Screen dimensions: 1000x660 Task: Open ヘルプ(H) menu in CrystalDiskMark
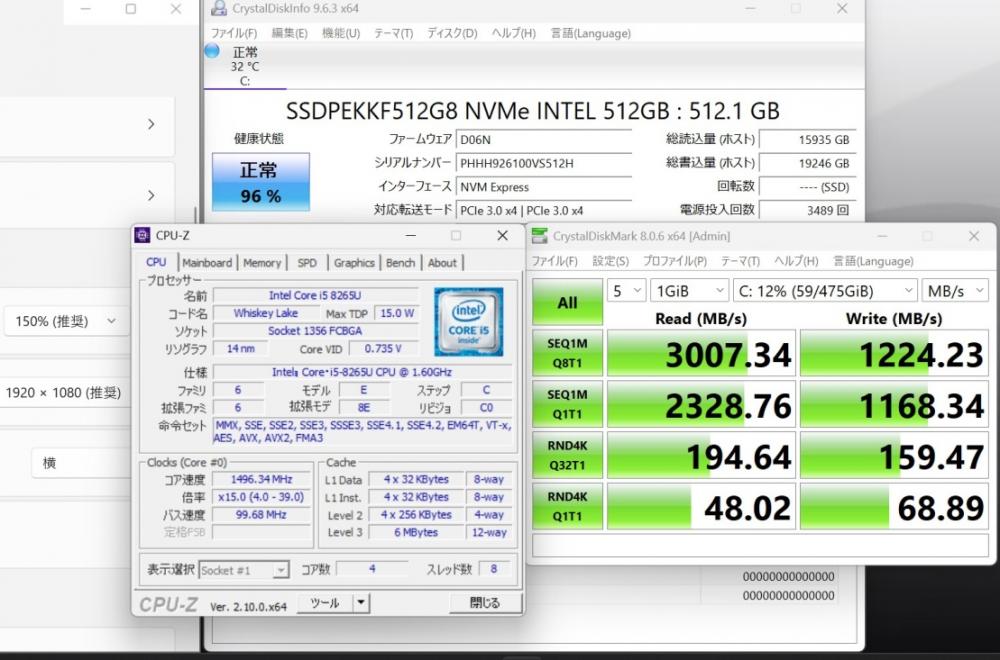click(x=796, y=261)
